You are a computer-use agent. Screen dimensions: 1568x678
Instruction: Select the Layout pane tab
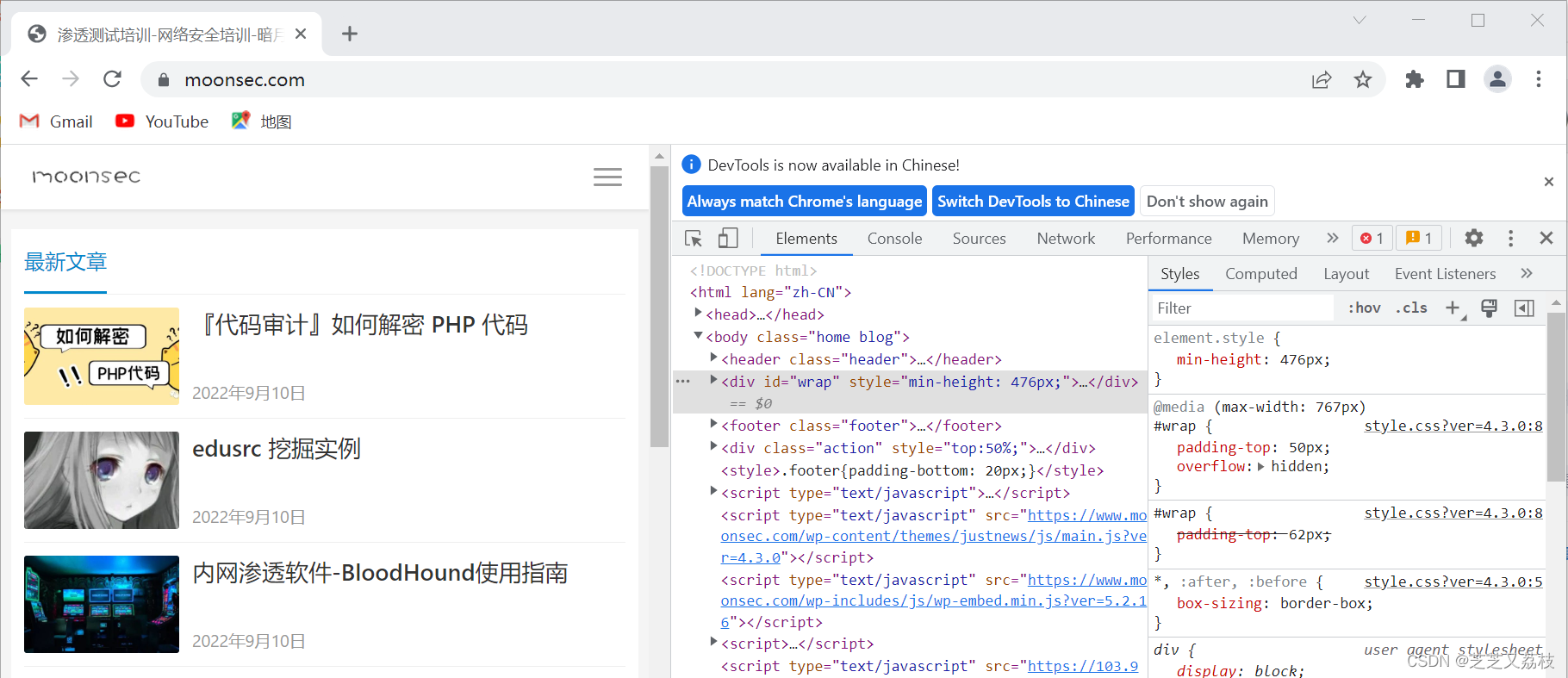[1346, 274]
